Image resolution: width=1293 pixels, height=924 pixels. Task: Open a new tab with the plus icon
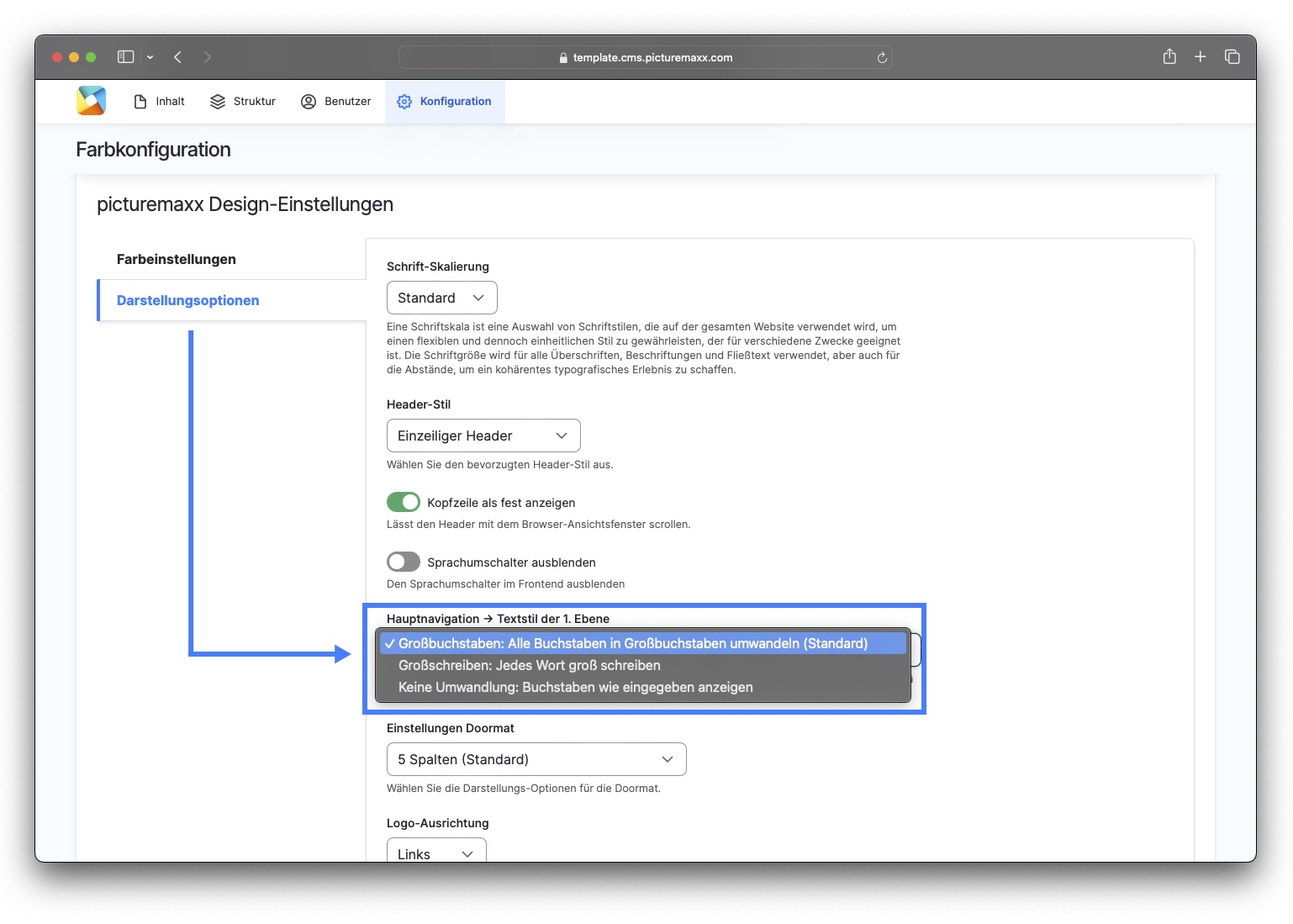pos(1201,56)
